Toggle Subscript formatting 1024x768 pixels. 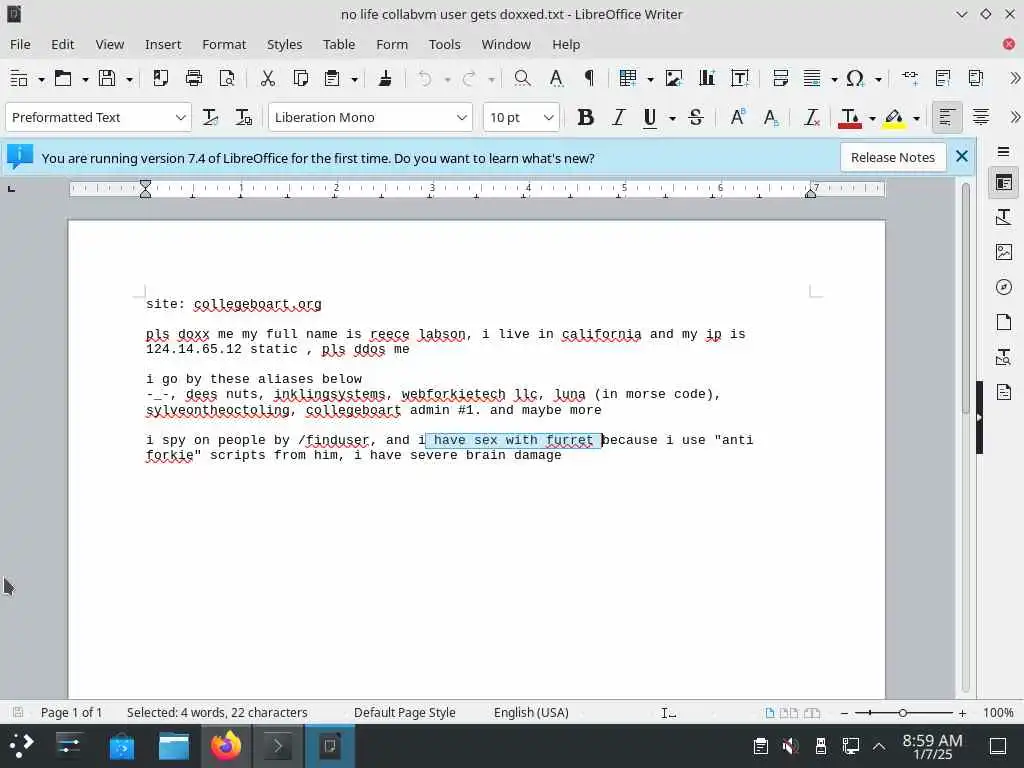pos(771,118)
